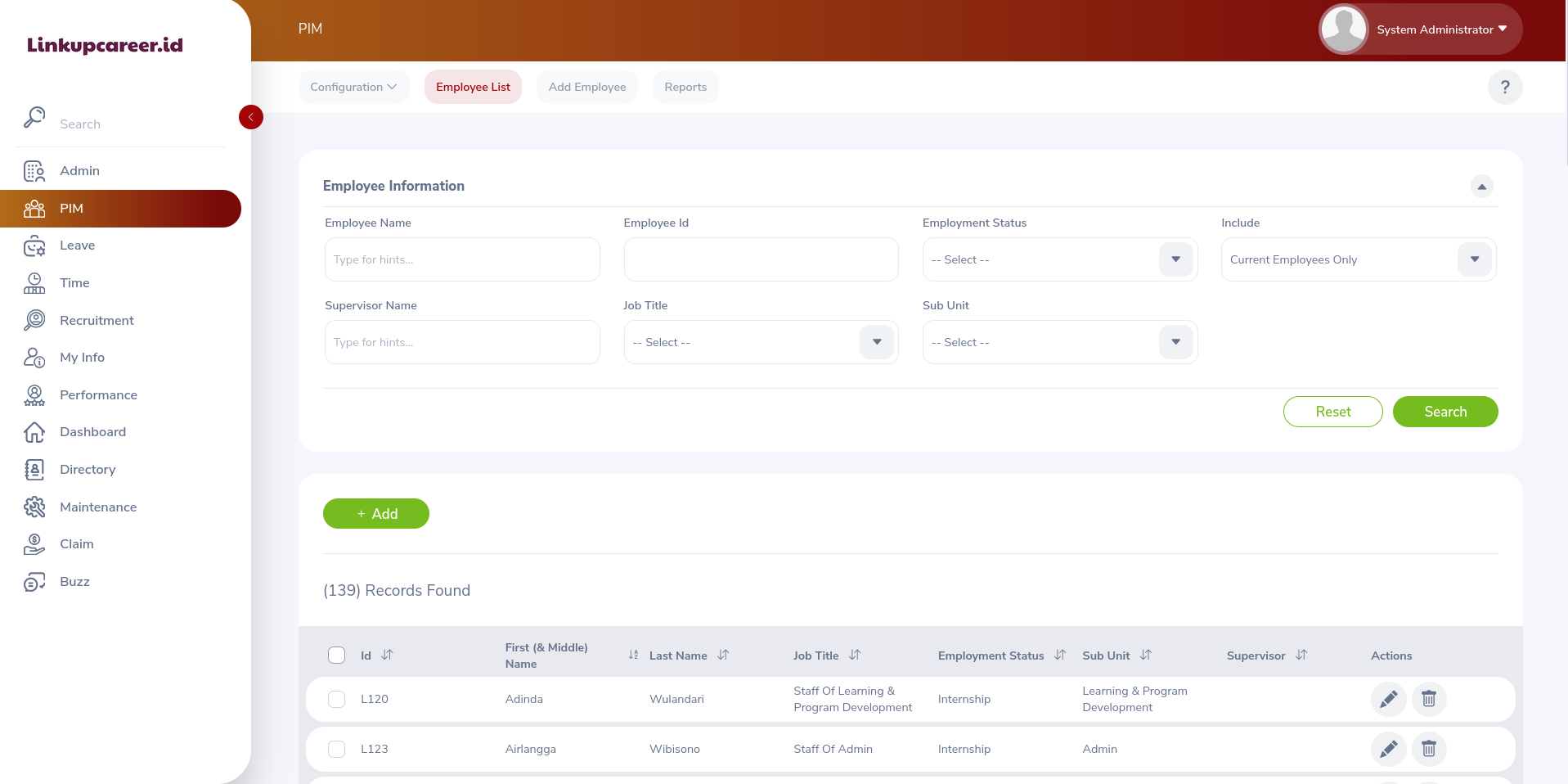Image resolution: width=1568 pixels, height=784 pixels.
Task: Sort by Id column sort icon
Action: click(388, 655)
